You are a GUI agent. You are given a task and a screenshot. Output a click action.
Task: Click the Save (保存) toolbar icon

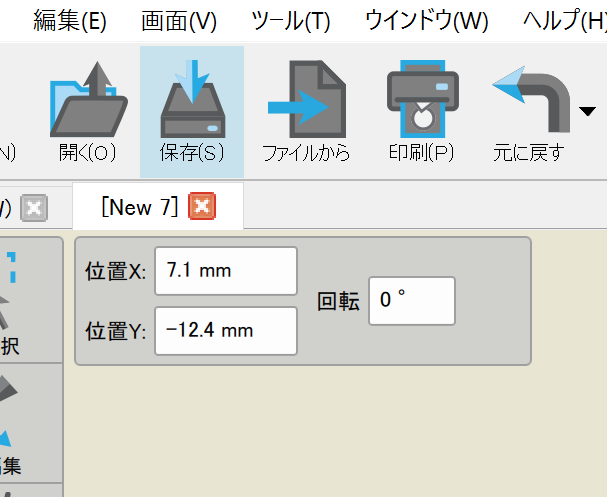pos(191,100)
